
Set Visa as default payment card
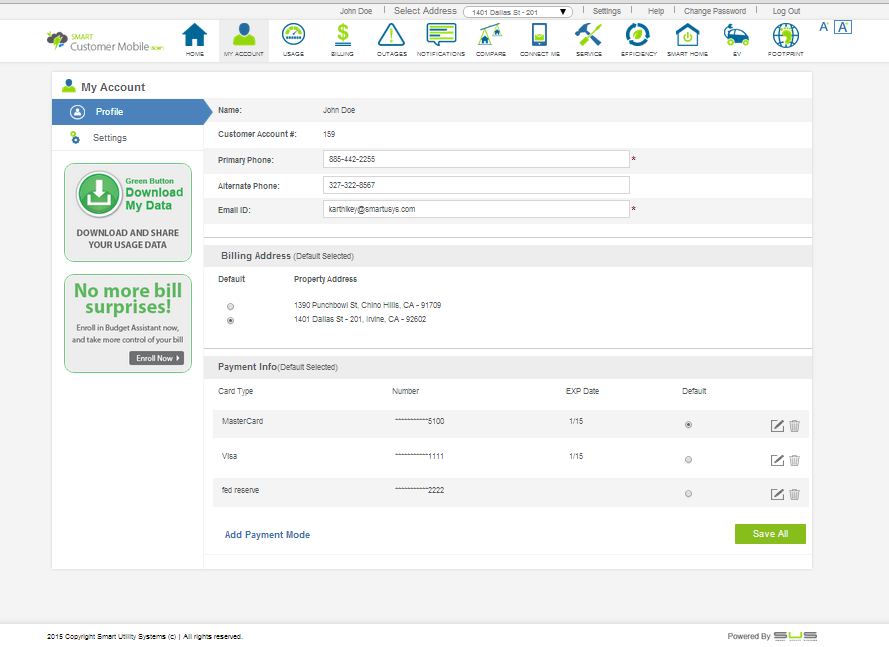(688, 460)
